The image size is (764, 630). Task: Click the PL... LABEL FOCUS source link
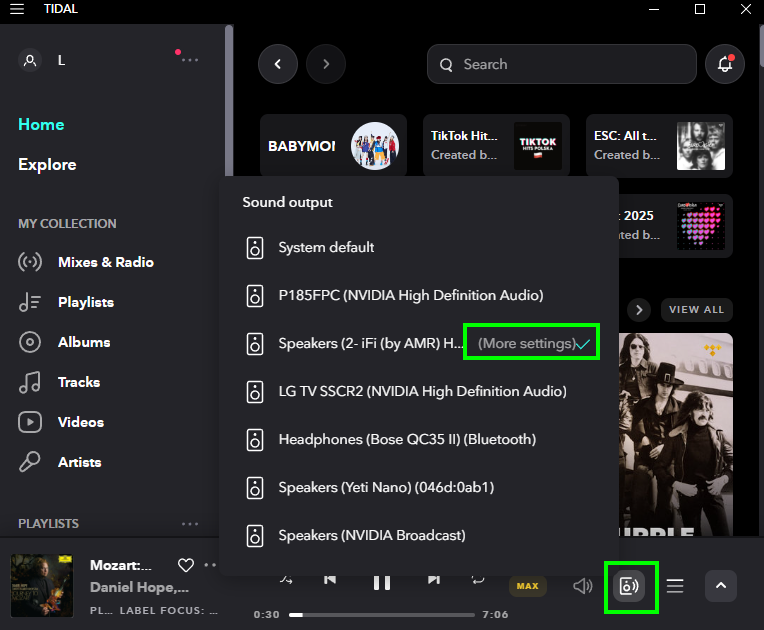click(154, 611)
